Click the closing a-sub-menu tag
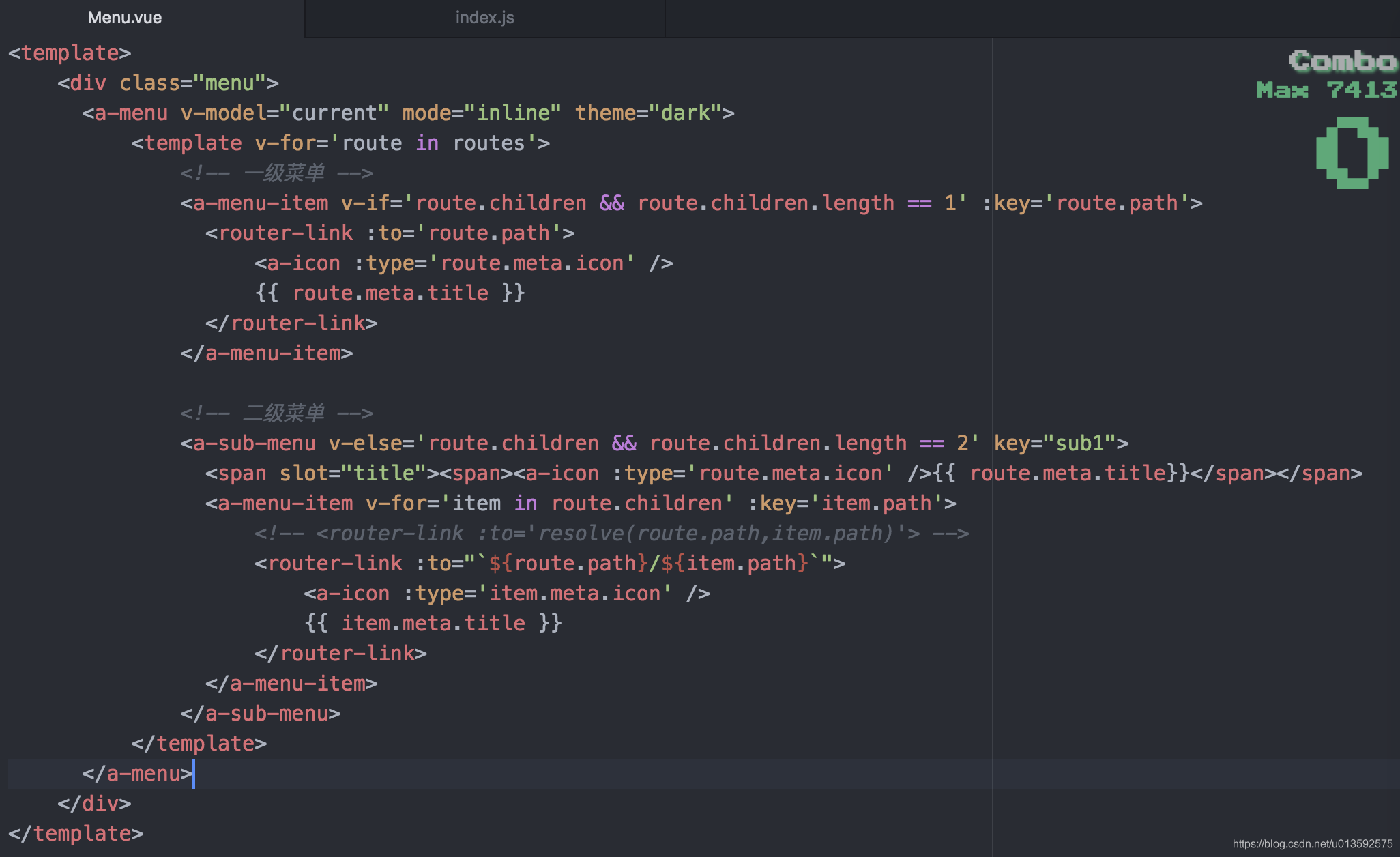The height and width of the screenshot is (857, 1400). [x=261, y=713]
